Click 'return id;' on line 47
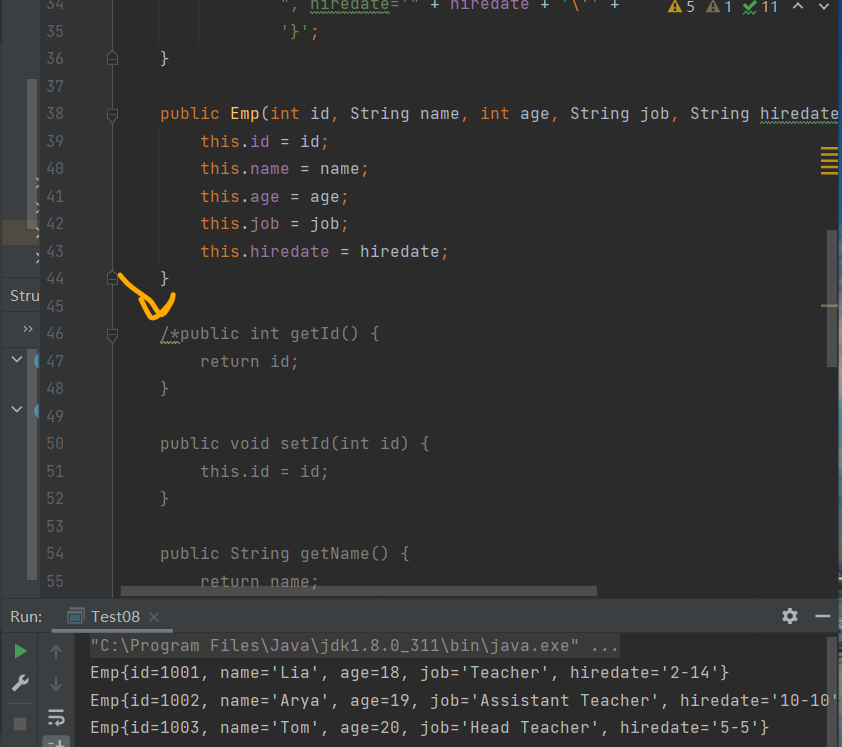 [x=249, y=361]
